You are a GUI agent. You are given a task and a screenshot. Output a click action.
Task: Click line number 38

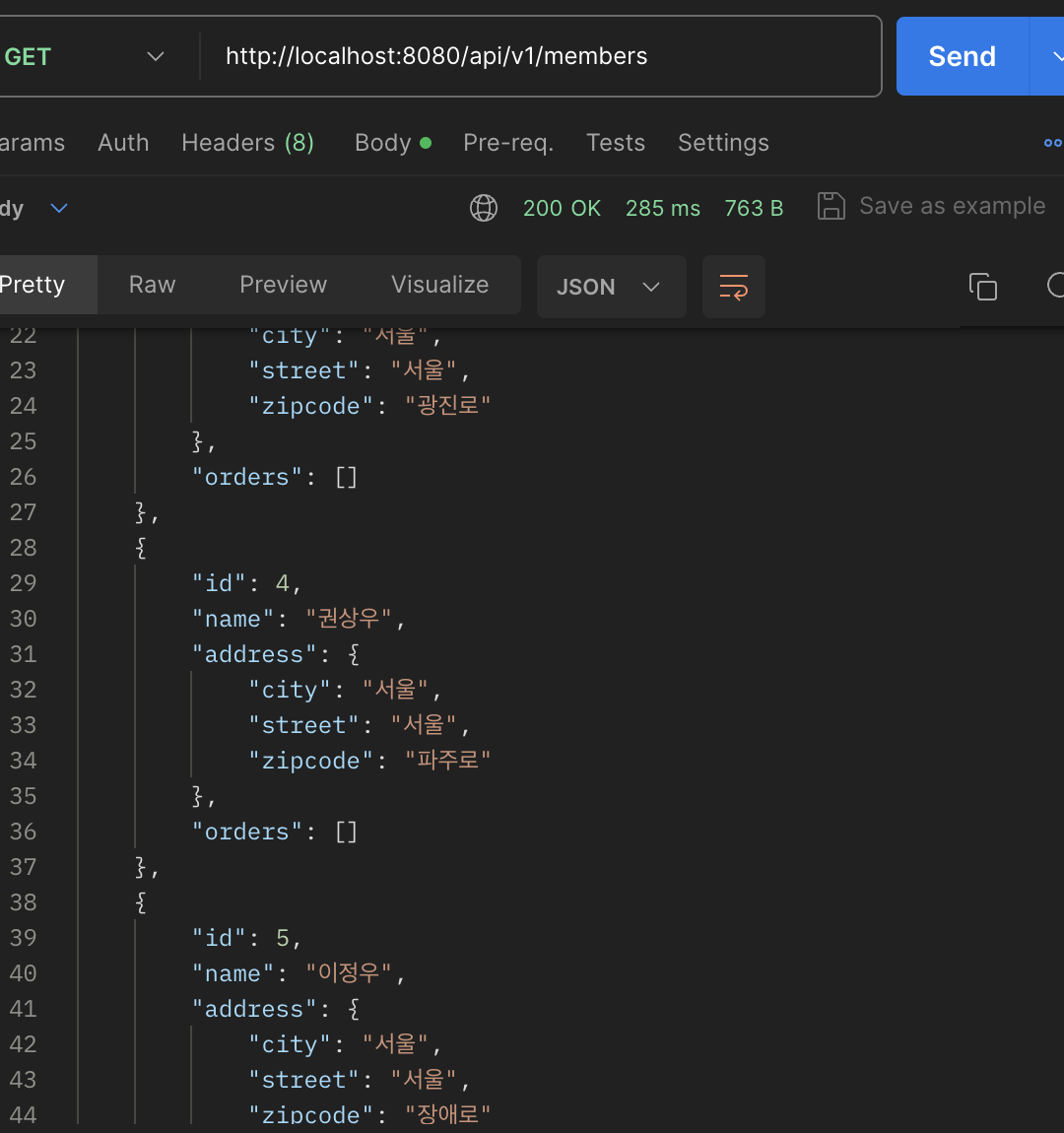coord(23,902)
